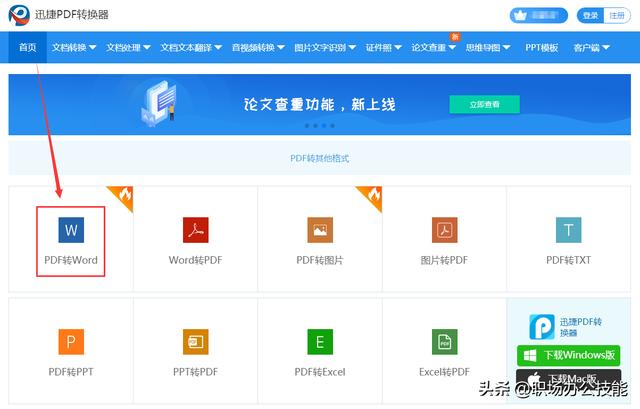Expand the 文档文本翻译 dropdown menu
This screenshot has width=640, height=409.
point(191,47)
